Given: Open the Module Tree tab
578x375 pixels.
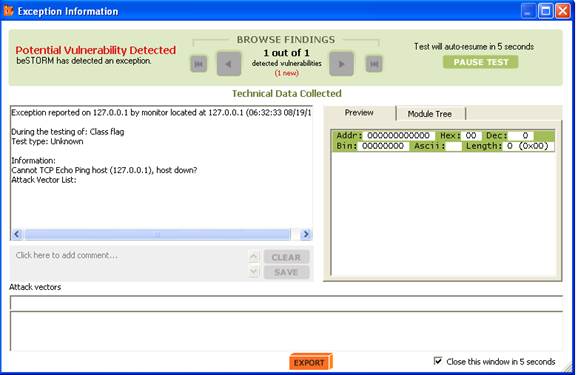Looking at the screenshot, I should coord(430,114).
